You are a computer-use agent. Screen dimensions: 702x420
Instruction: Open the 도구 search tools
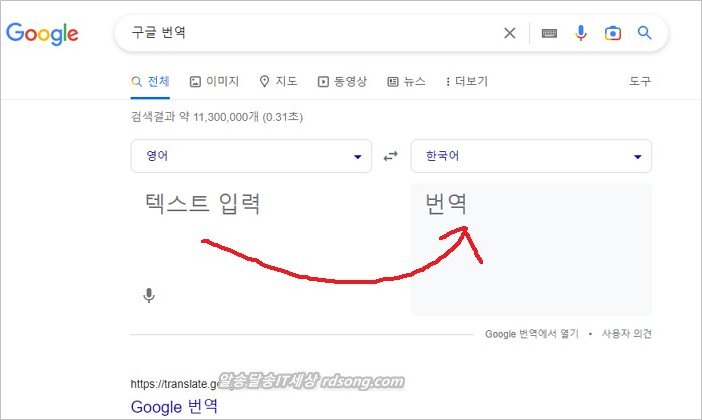click(640, 81)
